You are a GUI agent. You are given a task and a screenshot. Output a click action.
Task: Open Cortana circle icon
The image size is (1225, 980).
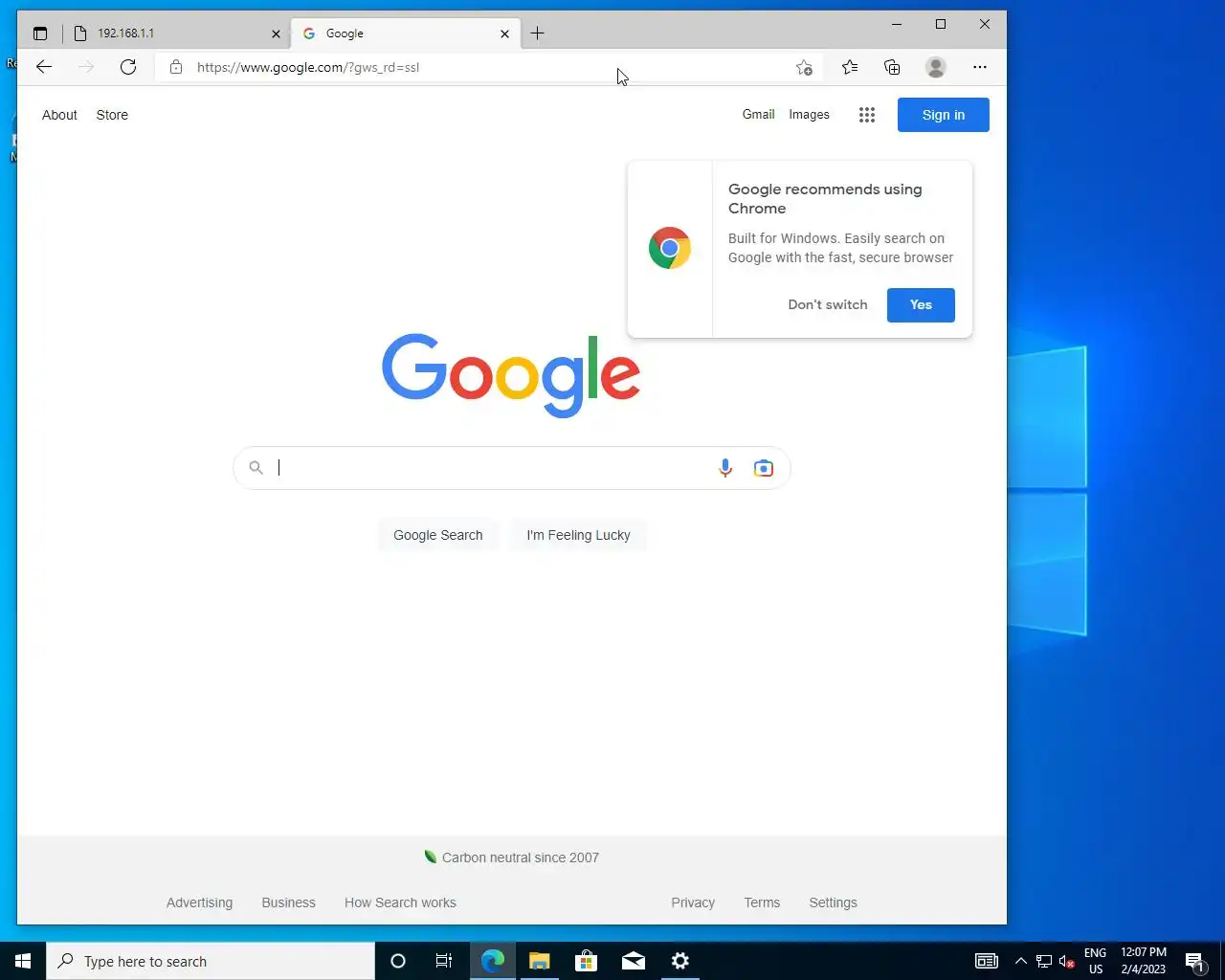[398, 961]
